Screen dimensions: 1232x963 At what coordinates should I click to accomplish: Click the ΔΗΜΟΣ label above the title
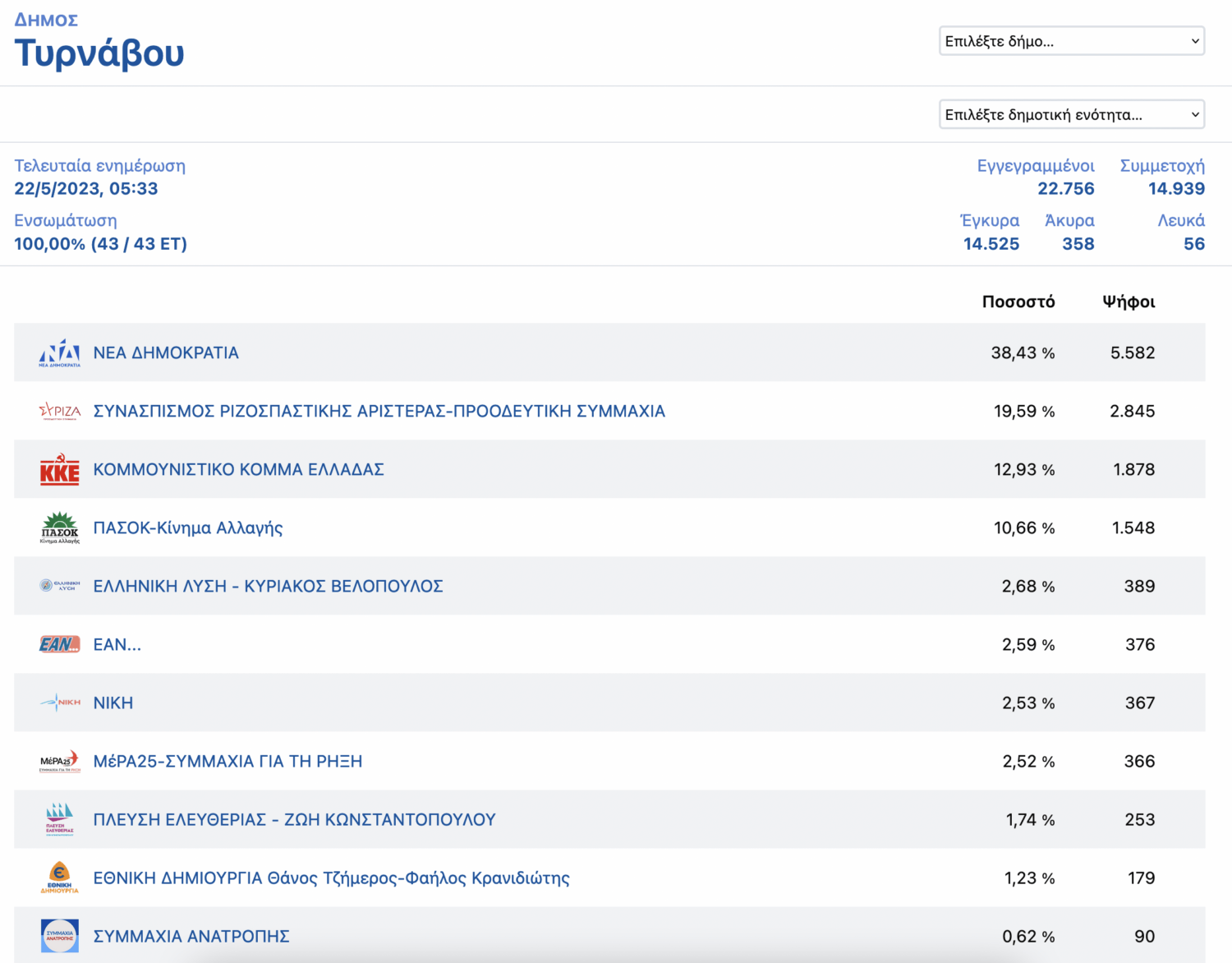coord(46,20)
